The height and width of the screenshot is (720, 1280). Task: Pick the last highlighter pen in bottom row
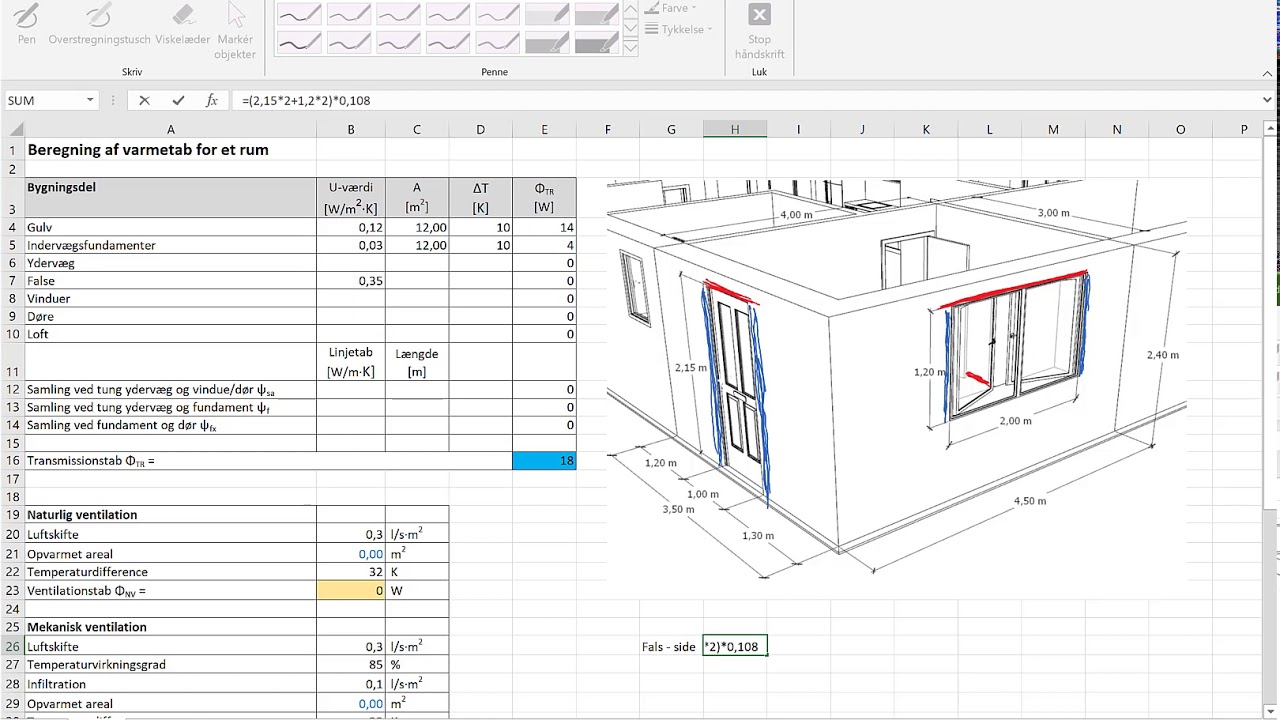[597, 42]
